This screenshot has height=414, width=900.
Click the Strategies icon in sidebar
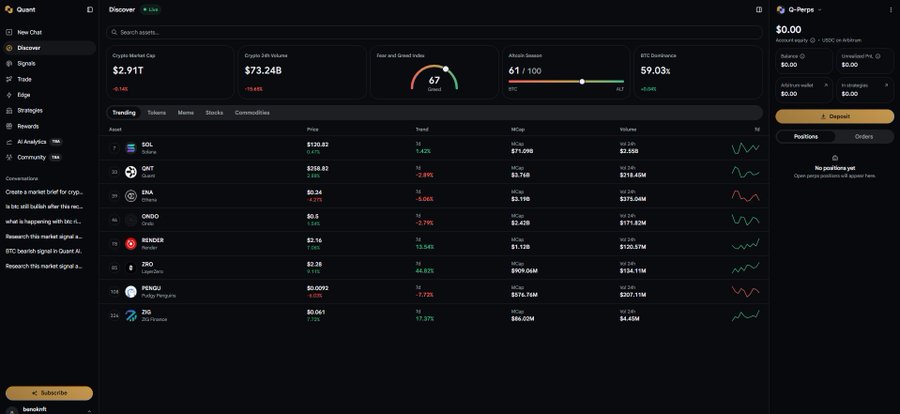[9, 110]
